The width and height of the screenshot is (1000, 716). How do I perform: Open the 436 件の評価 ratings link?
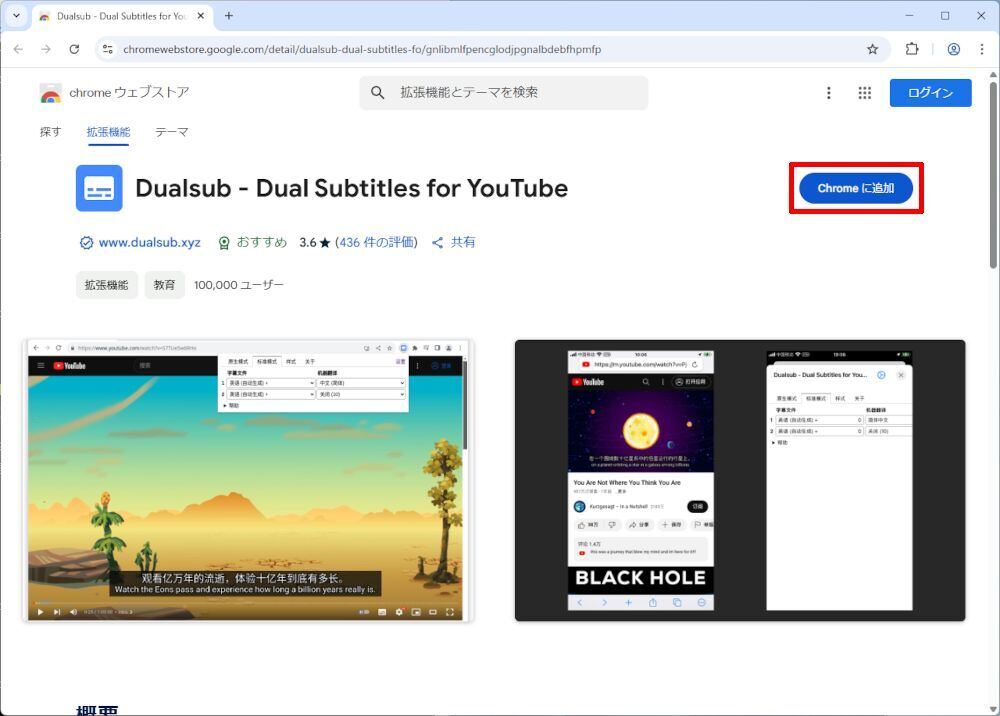click(376, 242)
